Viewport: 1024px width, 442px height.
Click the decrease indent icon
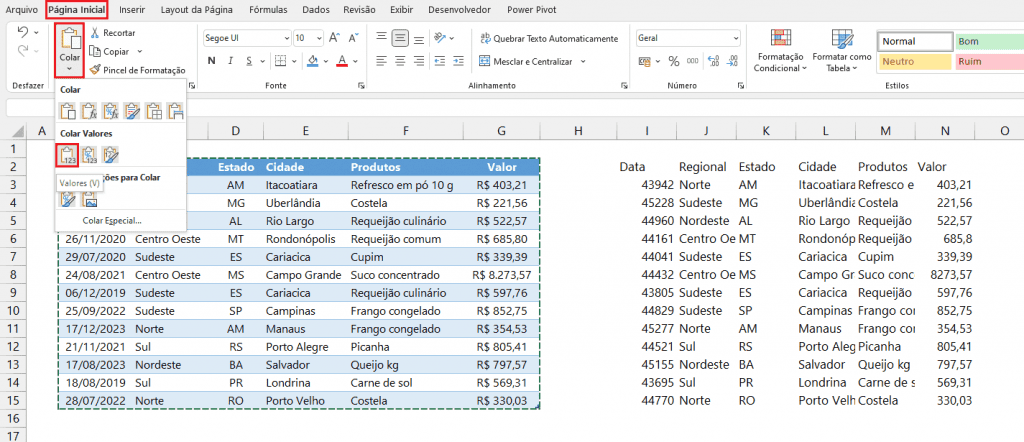[x=440, y=61]
